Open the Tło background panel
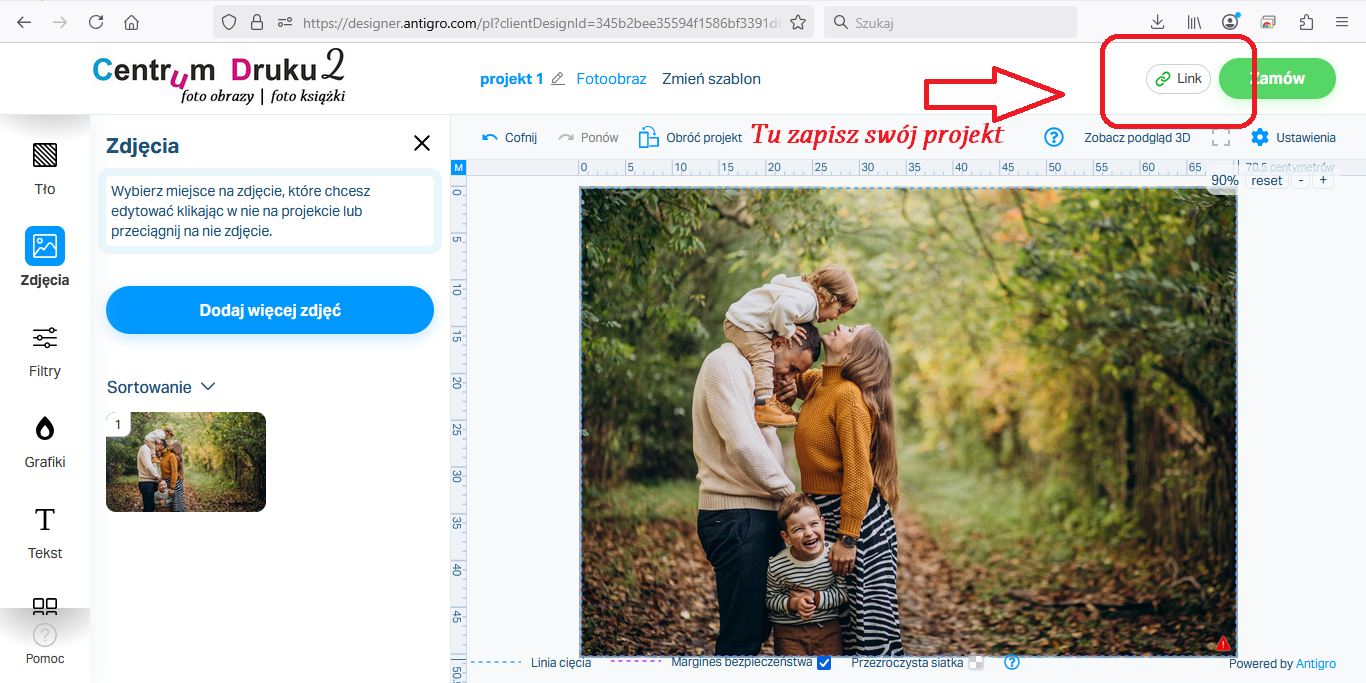Viewport: 1366px width, 683px height. 45,167
